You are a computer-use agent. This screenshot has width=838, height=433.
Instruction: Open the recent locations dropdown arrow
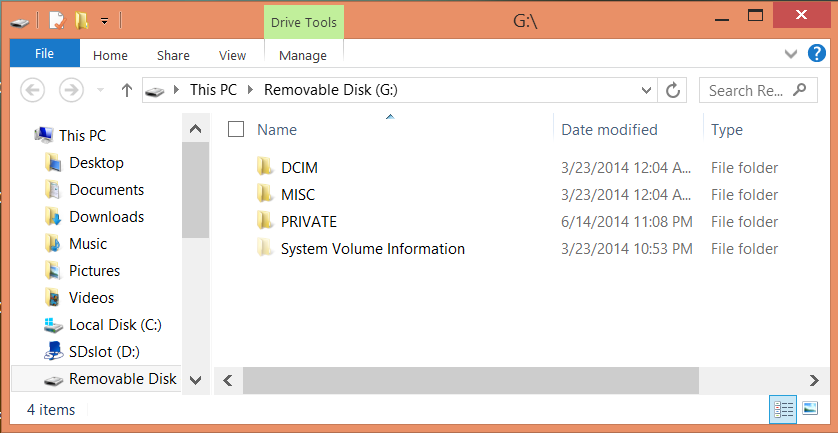[100, 90]
